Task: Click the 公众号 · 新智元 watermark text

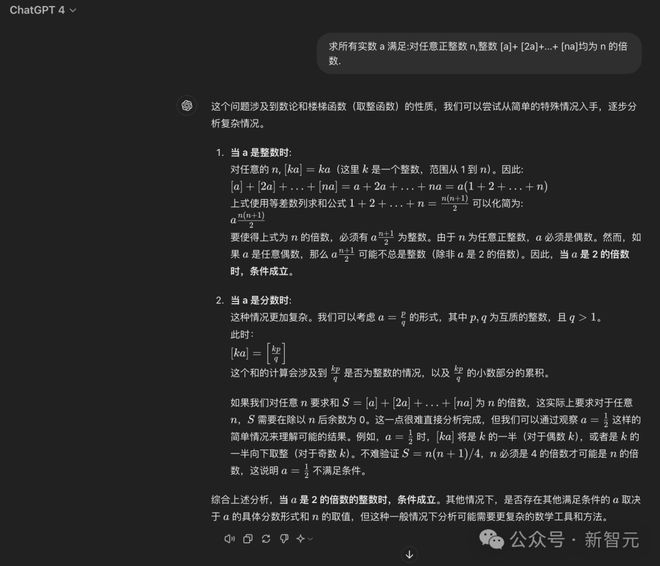Action: [575, 539]
